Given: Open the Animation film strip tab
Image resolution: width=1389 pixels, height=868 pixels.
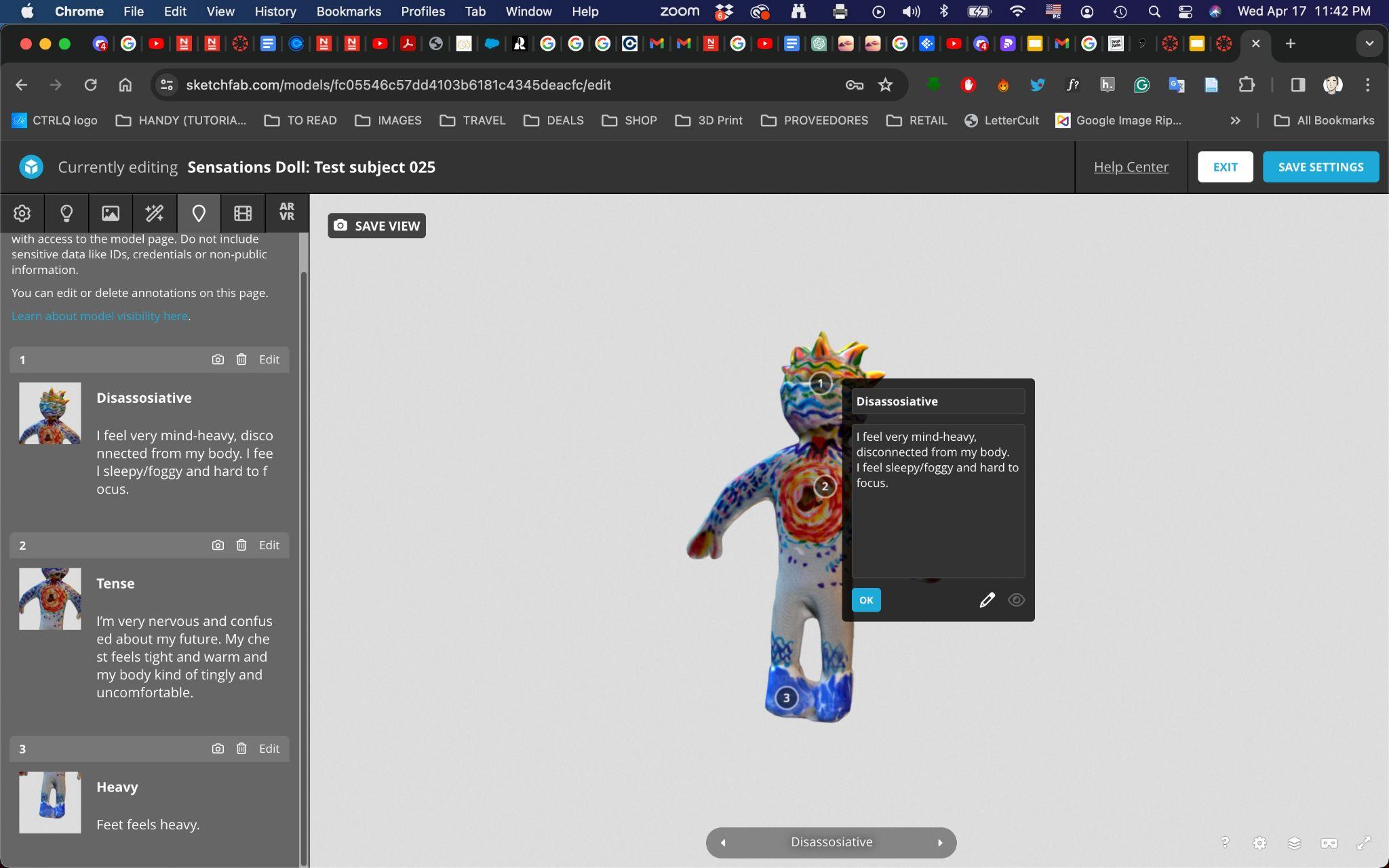Looking at the screenshot, I should point(243,214).
